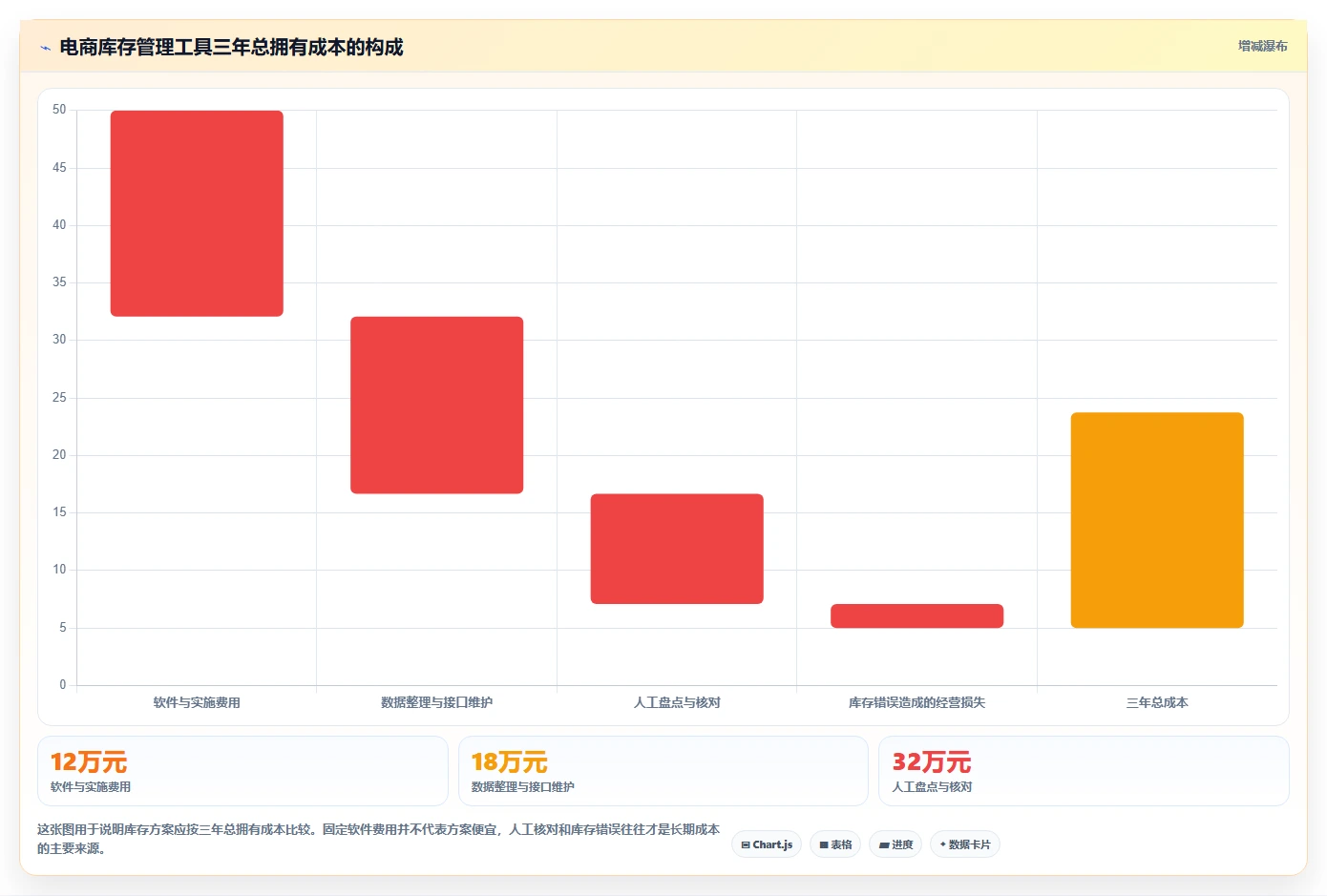The width and height of the screenshot is (1327, 896).
Task: Click the 数据卡片 tag pill
Action: click(x=965, y=844)
